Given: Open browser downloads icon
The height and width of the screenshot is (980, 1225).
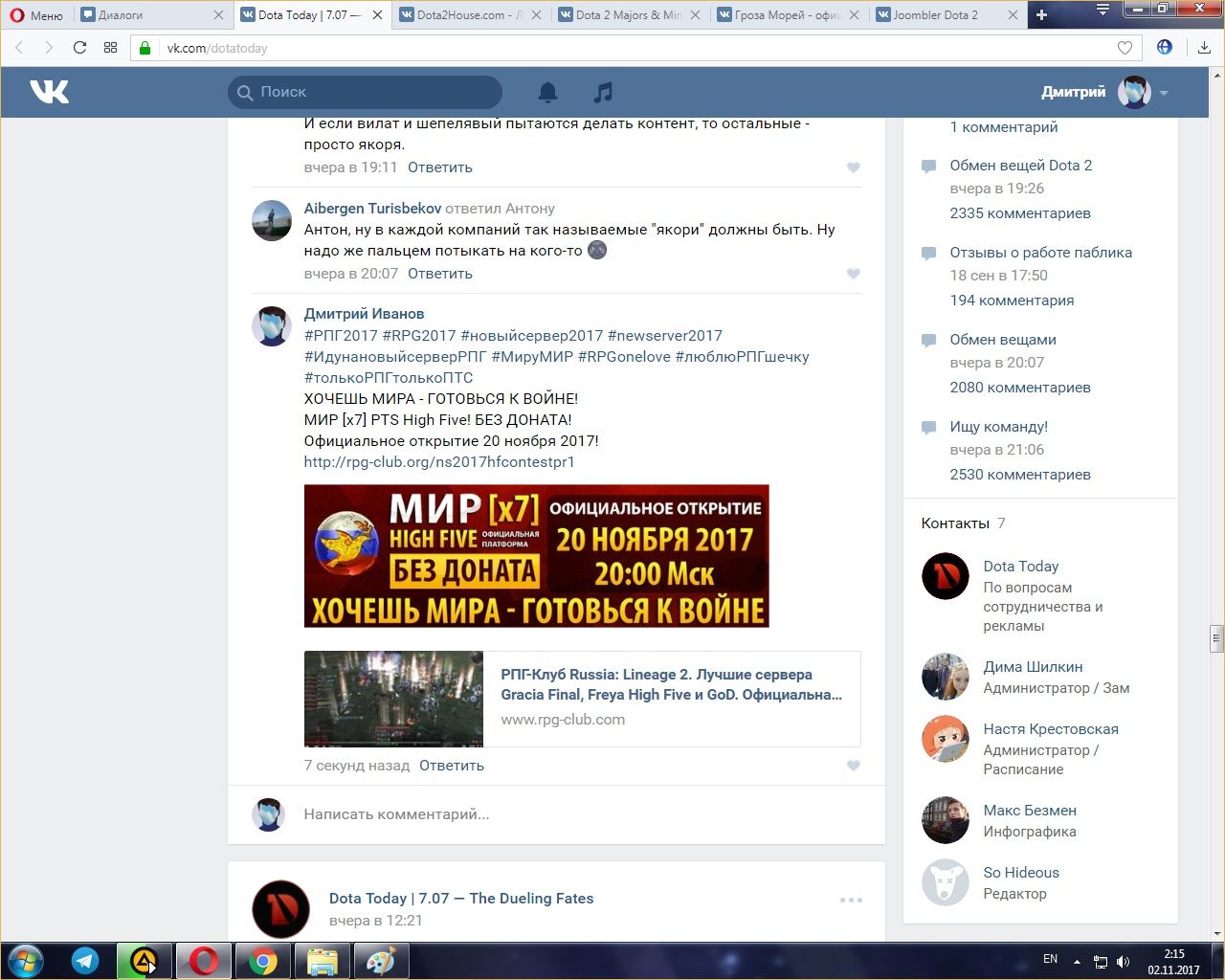Looking at the screenshot, I should (x=1204, y=48).
